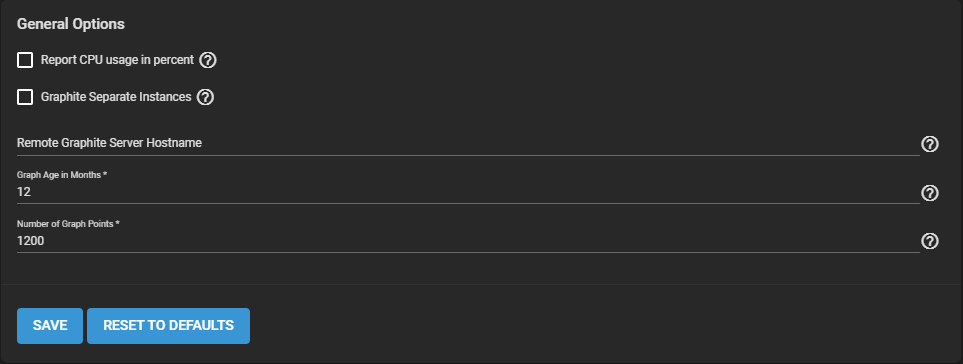The image size is (963, 364).
Task: Click the blank footer area beside Reset to Defaults
Action: pos(602,326)
